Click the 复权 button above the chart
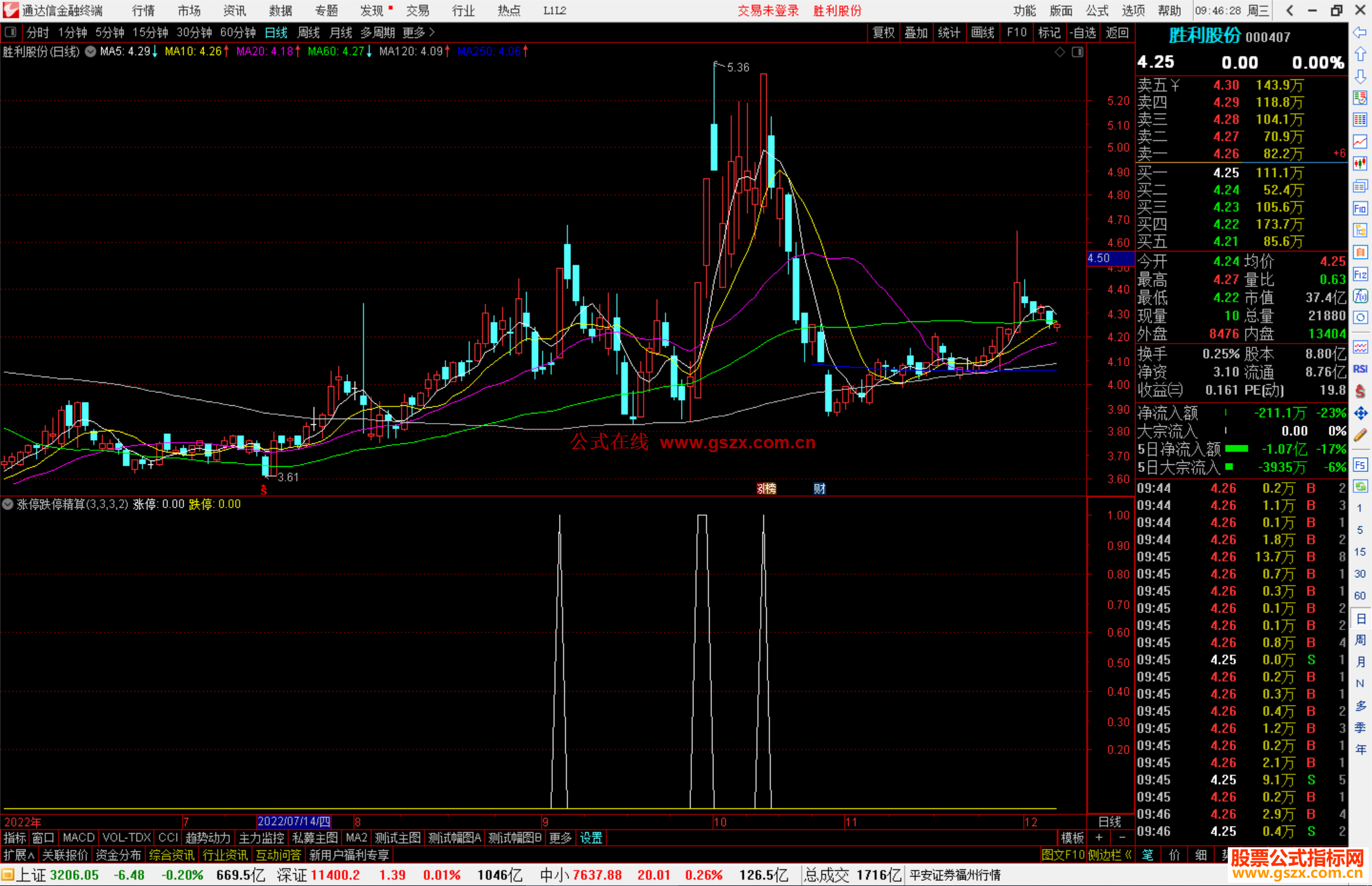Viewport: 1372px width, 886px height. pos(883,32)
